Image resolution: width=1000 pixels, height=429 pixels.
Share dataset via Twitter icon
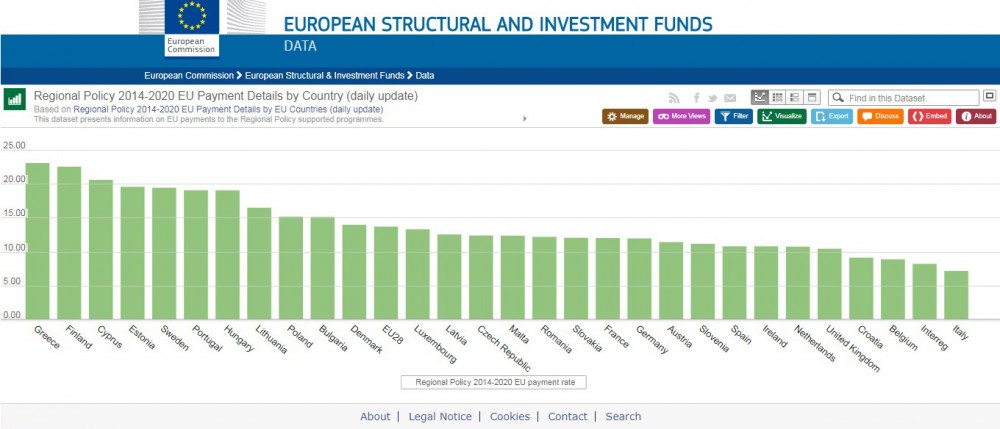712,98
